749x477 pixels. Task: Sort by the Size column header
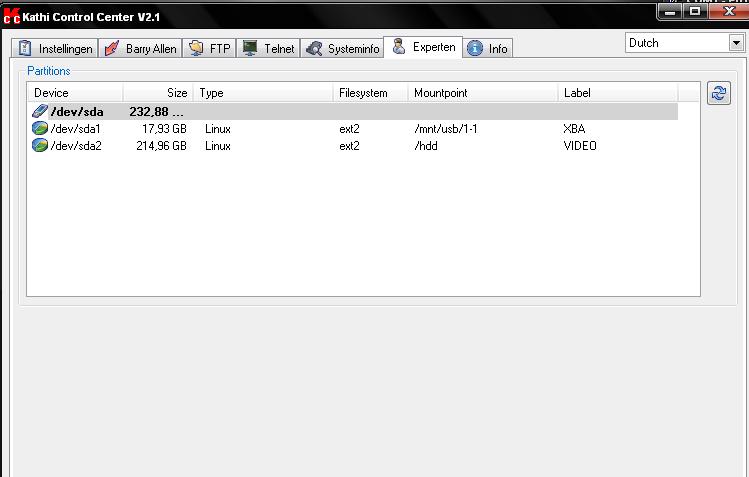coord(158,93)
